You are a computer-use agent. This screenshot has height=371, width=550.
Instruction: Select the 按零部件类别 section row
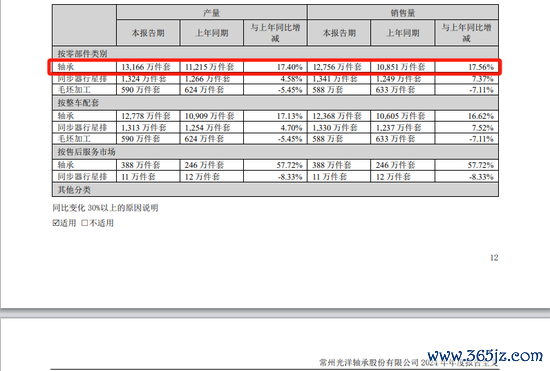275,53
